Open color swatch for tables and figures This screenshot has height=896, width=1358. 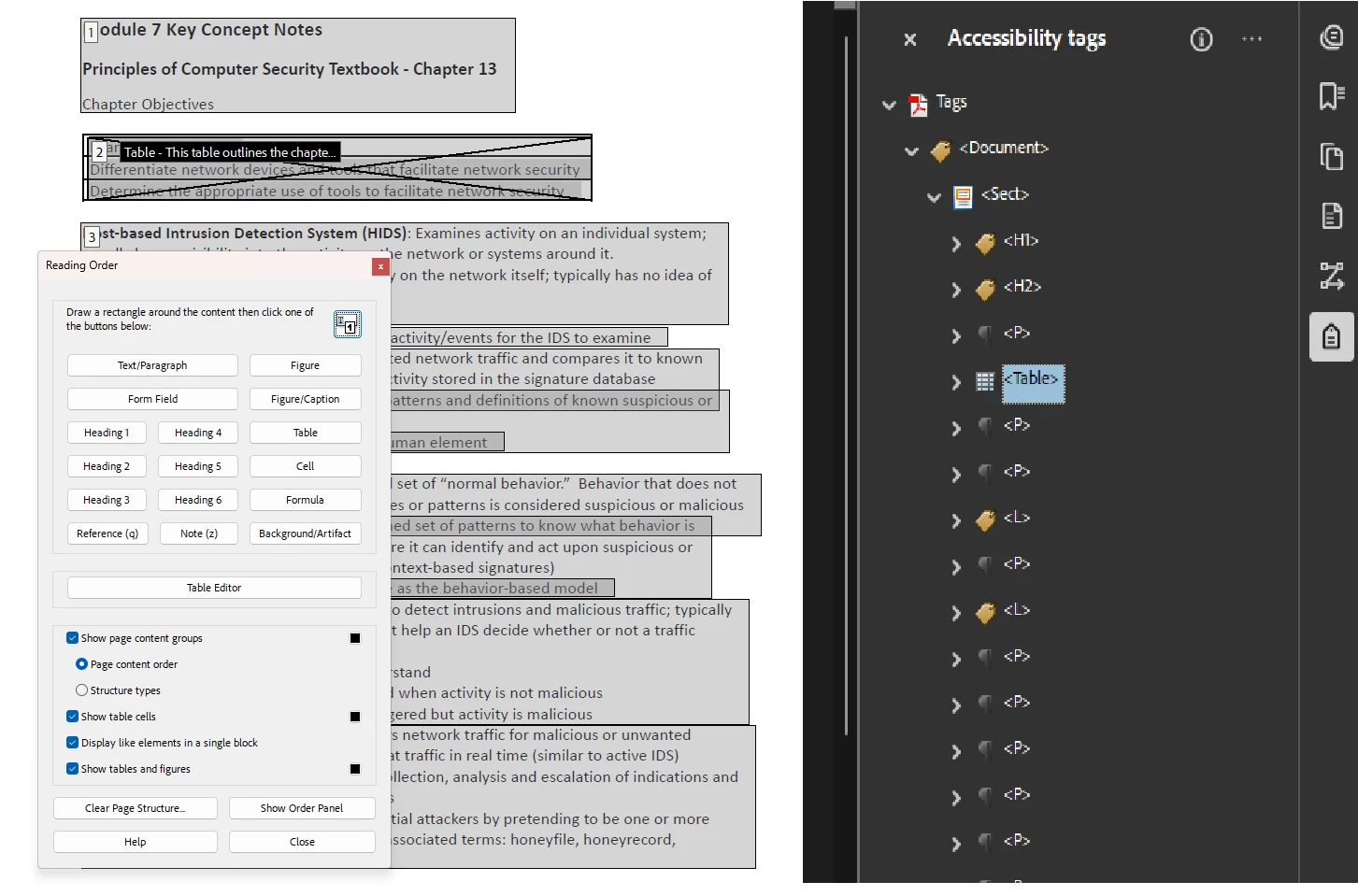click(355, 769)
